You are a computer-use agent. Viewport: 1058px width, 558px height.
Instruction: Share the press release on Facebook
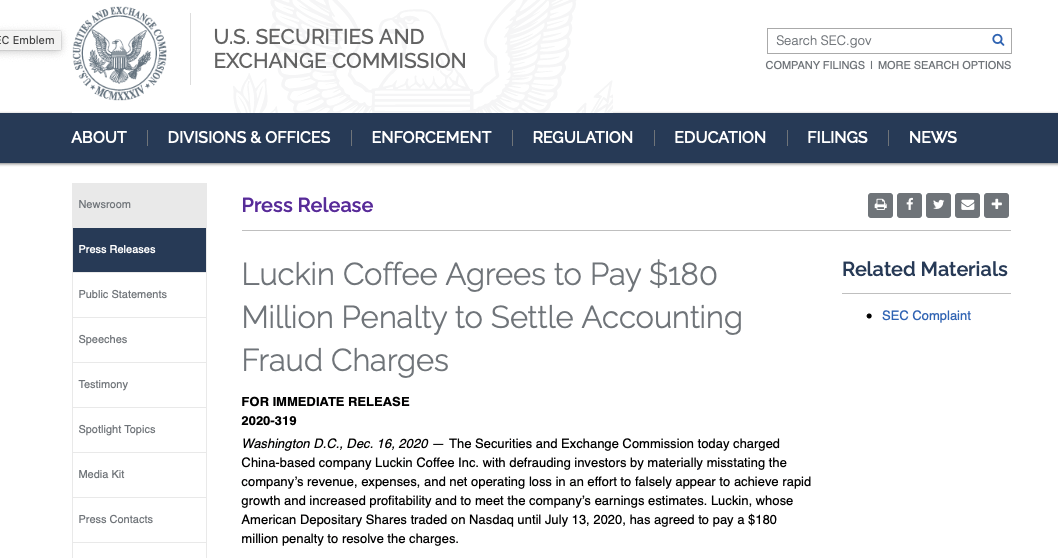tap(909, 205)
